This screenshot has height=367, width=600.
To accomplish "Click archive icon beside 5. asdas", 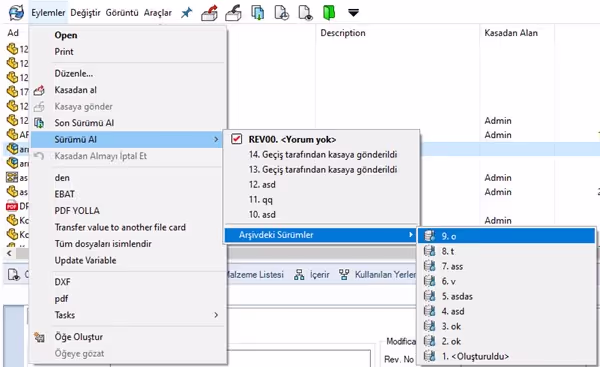I will [x=430, y=296].
